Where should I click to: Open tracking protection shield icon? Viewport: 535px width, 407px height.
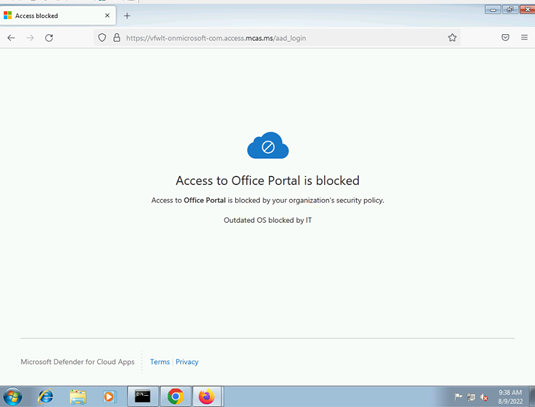tap(102, 38)
